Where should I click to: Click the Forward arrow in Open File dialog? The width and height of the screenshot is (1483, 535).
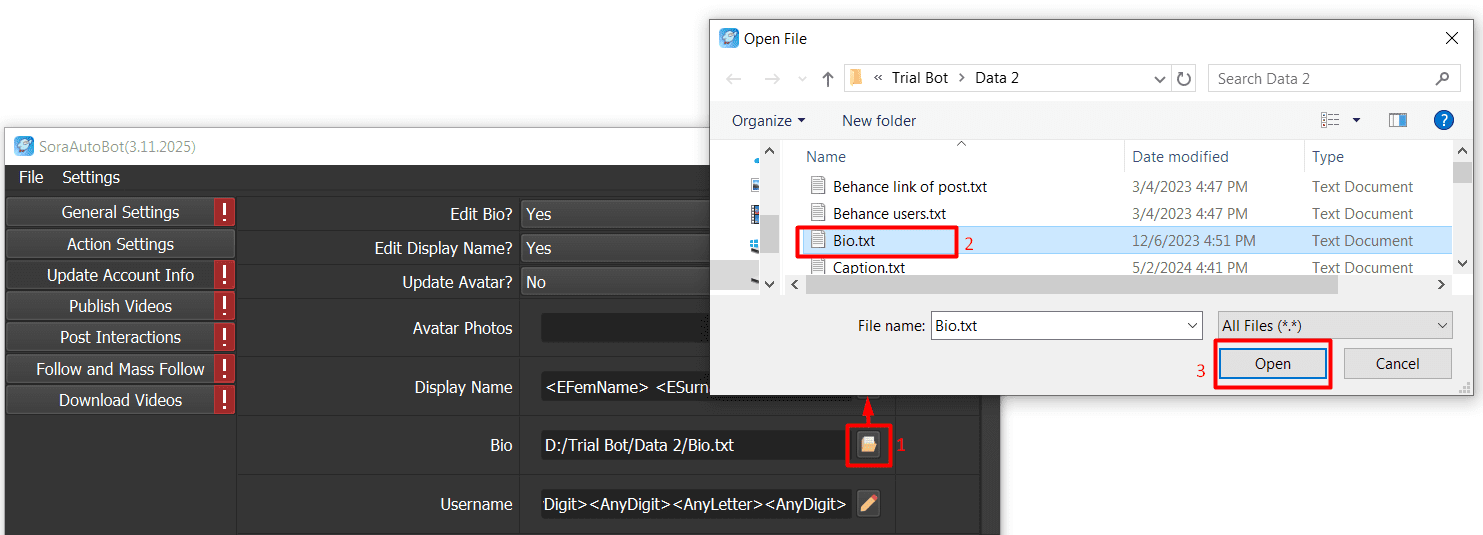(771, 78)
